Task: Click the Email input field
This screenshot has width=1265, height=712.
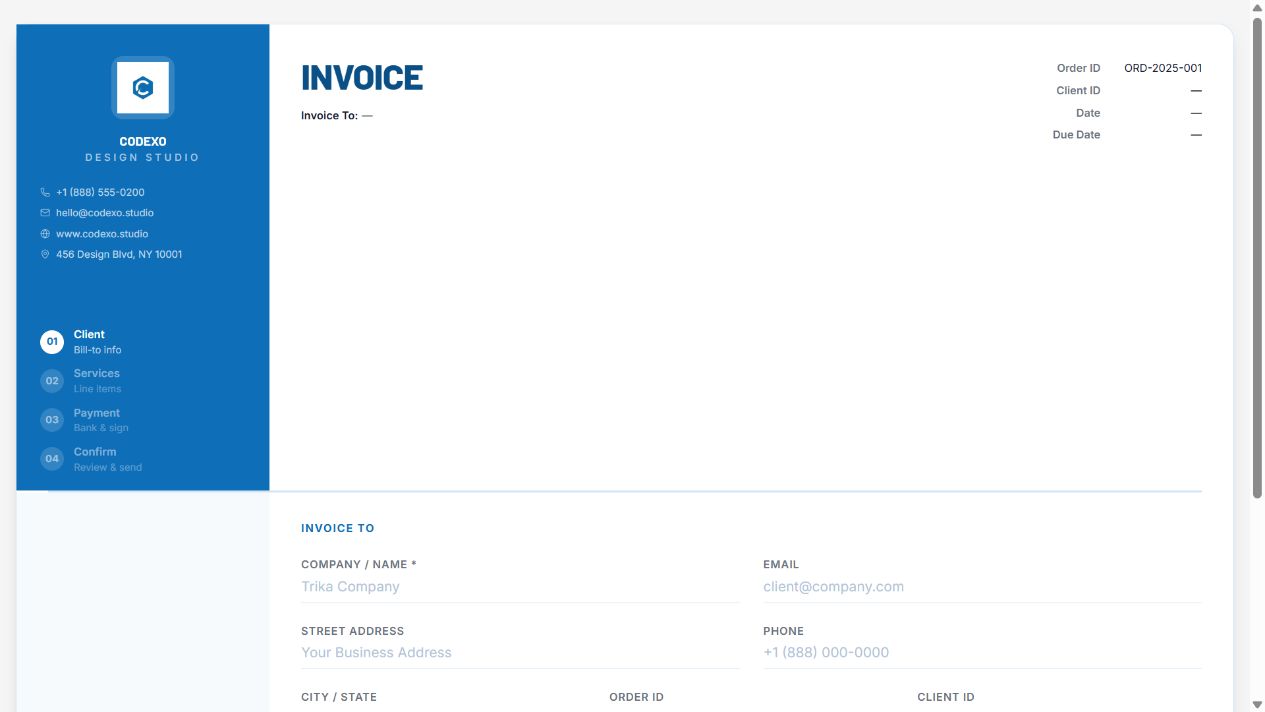Action: [x=982, y=587]
